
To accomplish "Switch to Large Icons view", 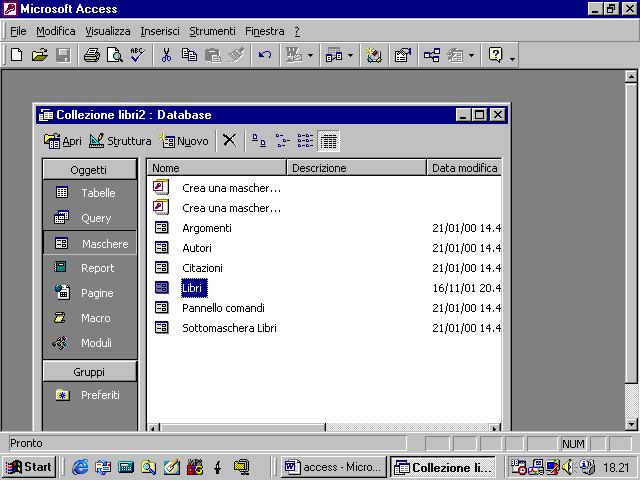I will (x=259, y=140).
